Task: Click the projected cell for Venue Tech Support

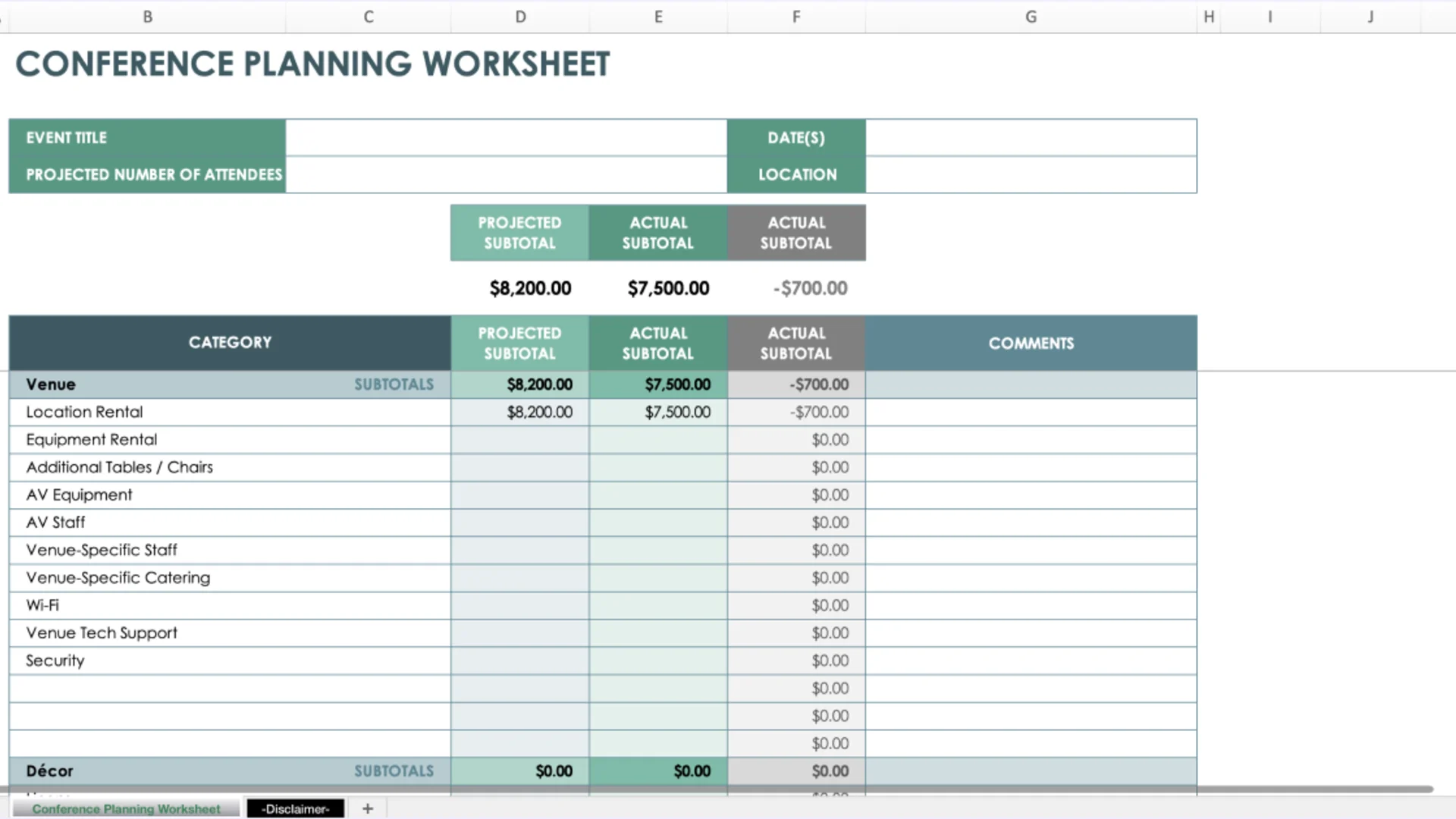Action: click(520, 633)
